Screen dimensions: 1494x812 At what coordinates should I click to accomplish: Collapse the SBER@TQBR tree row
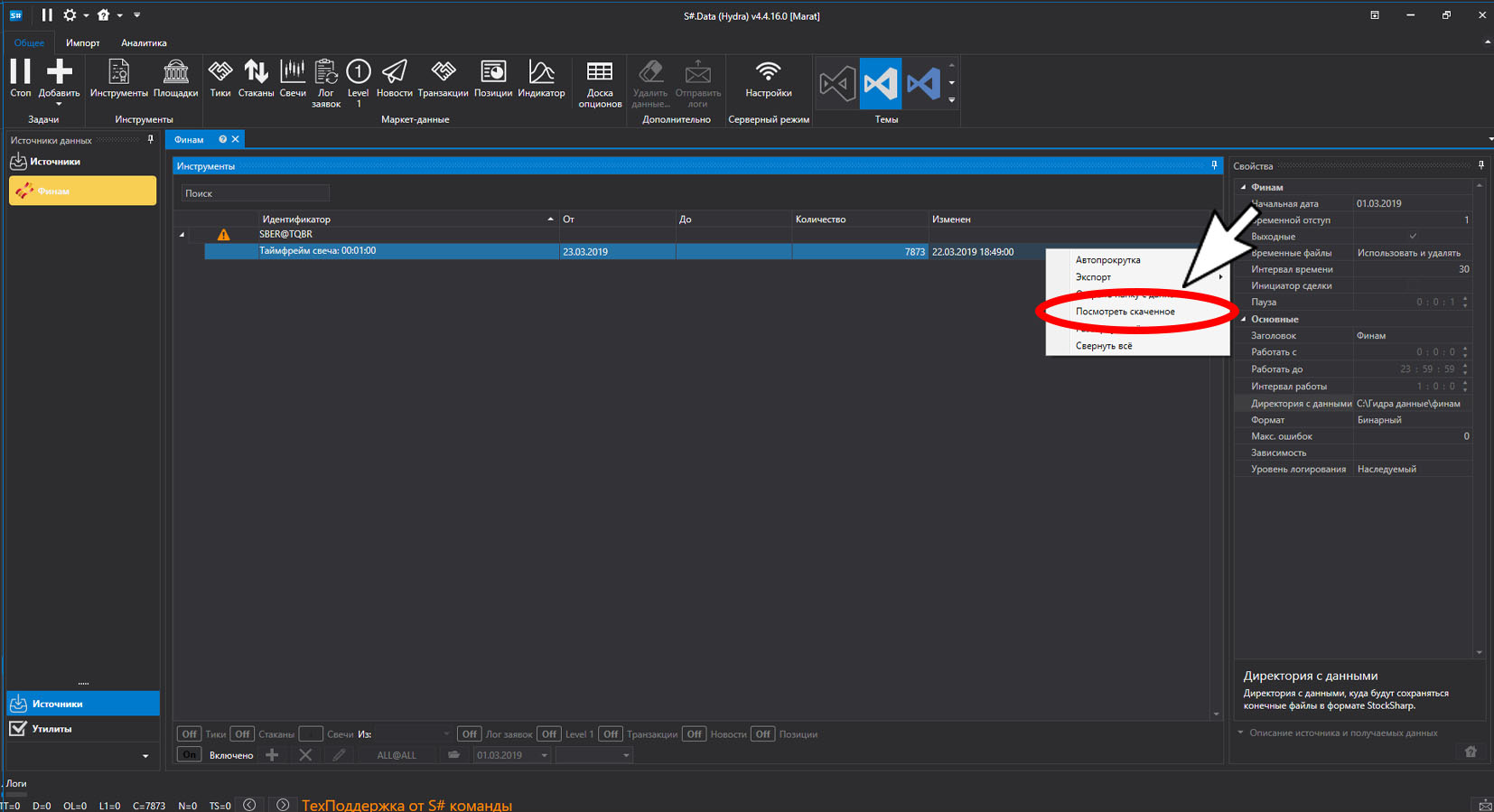(x=182, y=235)
